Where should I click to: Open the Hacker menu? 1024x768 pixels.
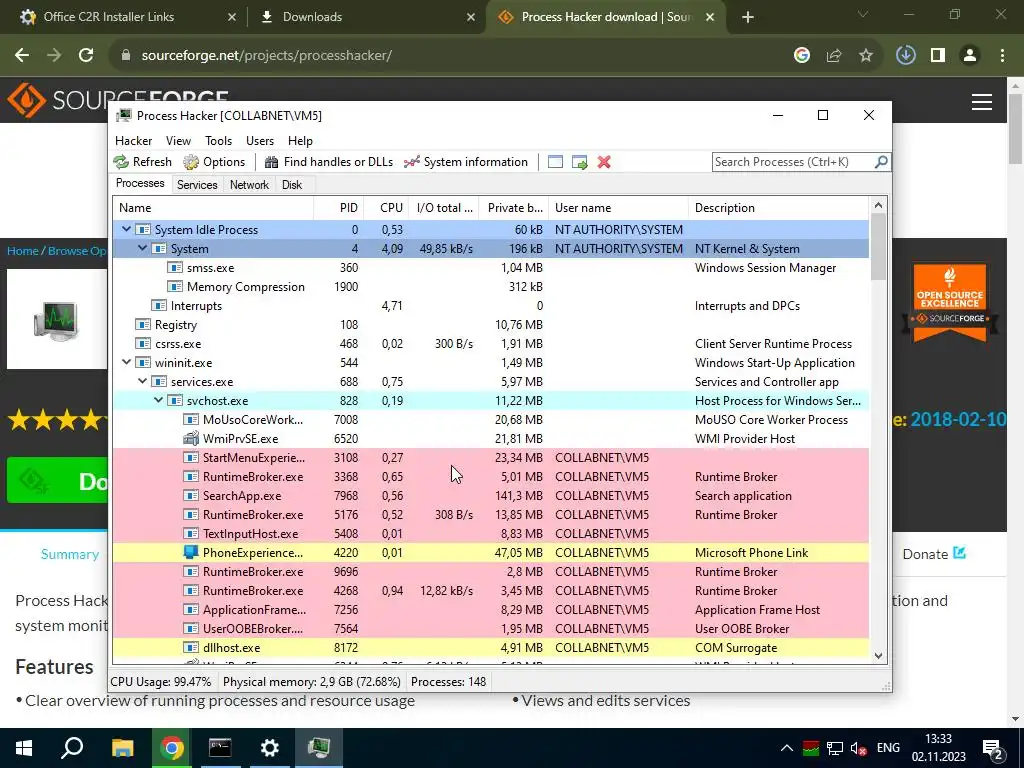[133, 140]
